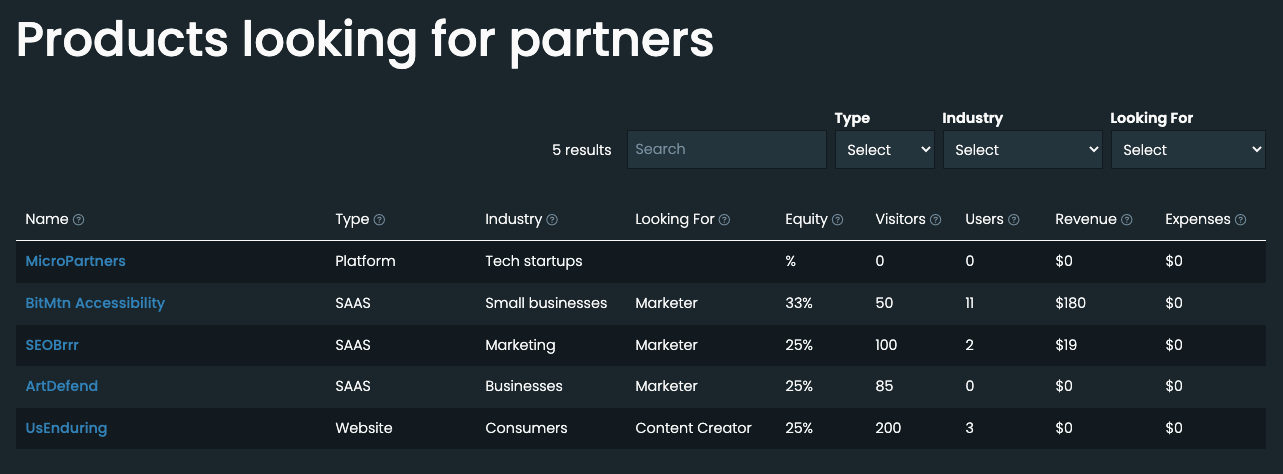
Task: Click the help icon next to Name
Action: [79, 220]
